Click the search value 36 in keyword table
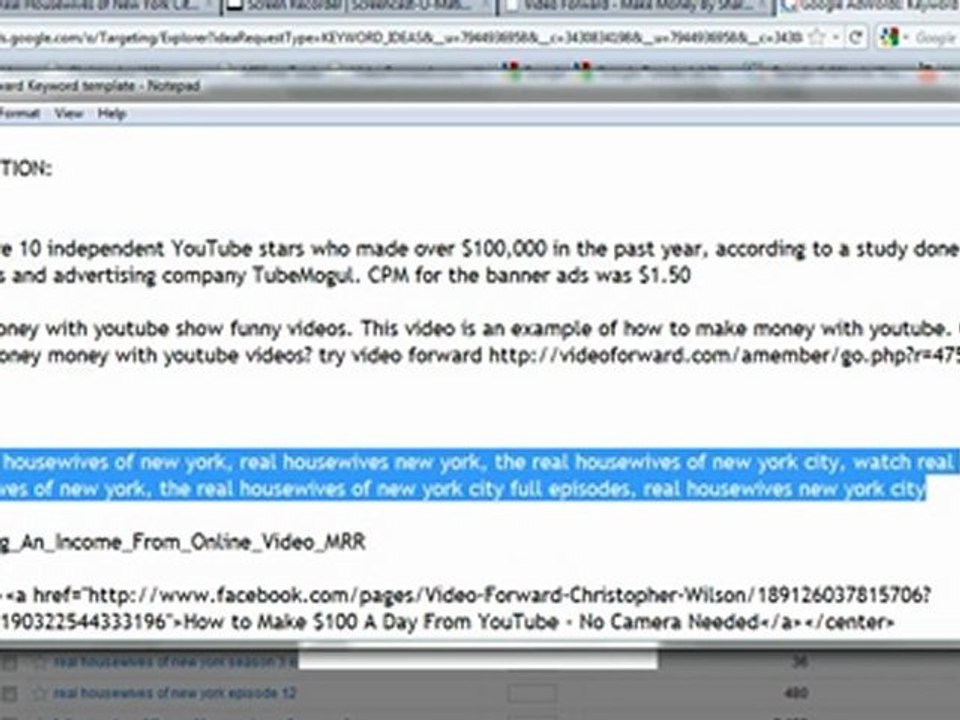 (x=800, y=662)
